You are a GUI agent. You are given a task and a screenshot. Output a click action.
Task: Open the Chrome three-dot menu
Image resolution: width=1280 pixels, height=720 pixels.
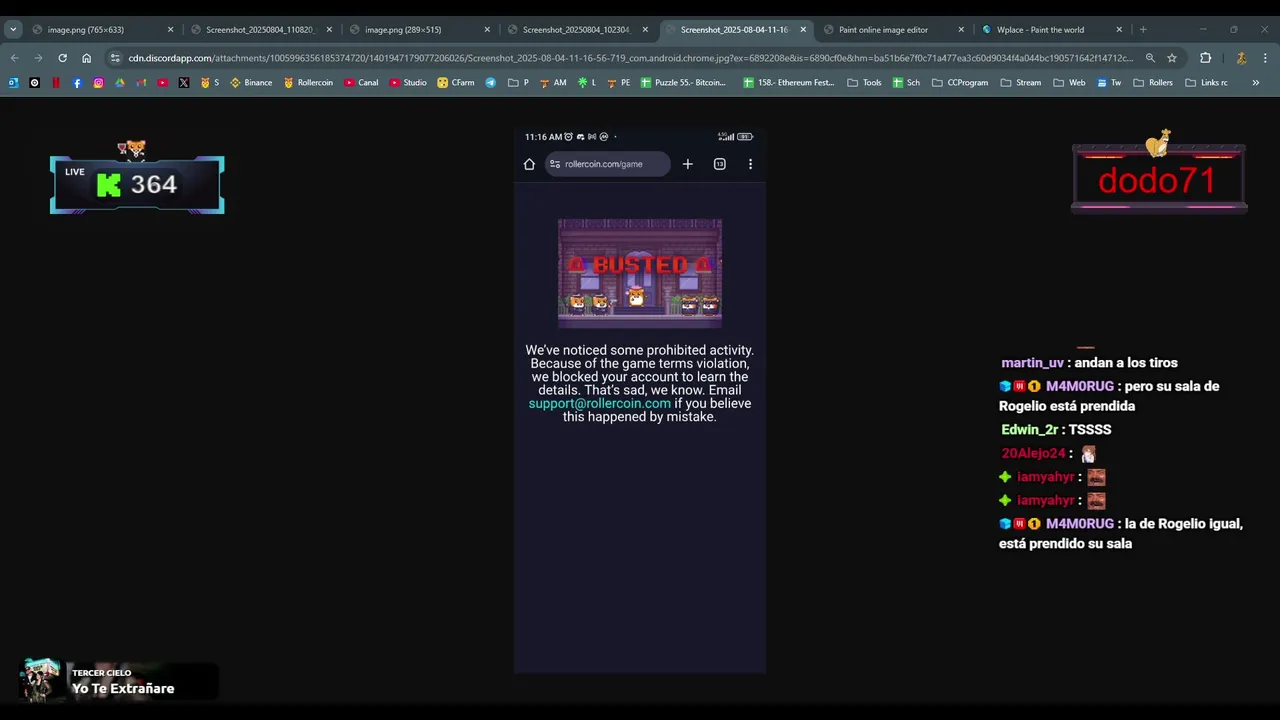pyautogui.click(x=1265, y=58)
